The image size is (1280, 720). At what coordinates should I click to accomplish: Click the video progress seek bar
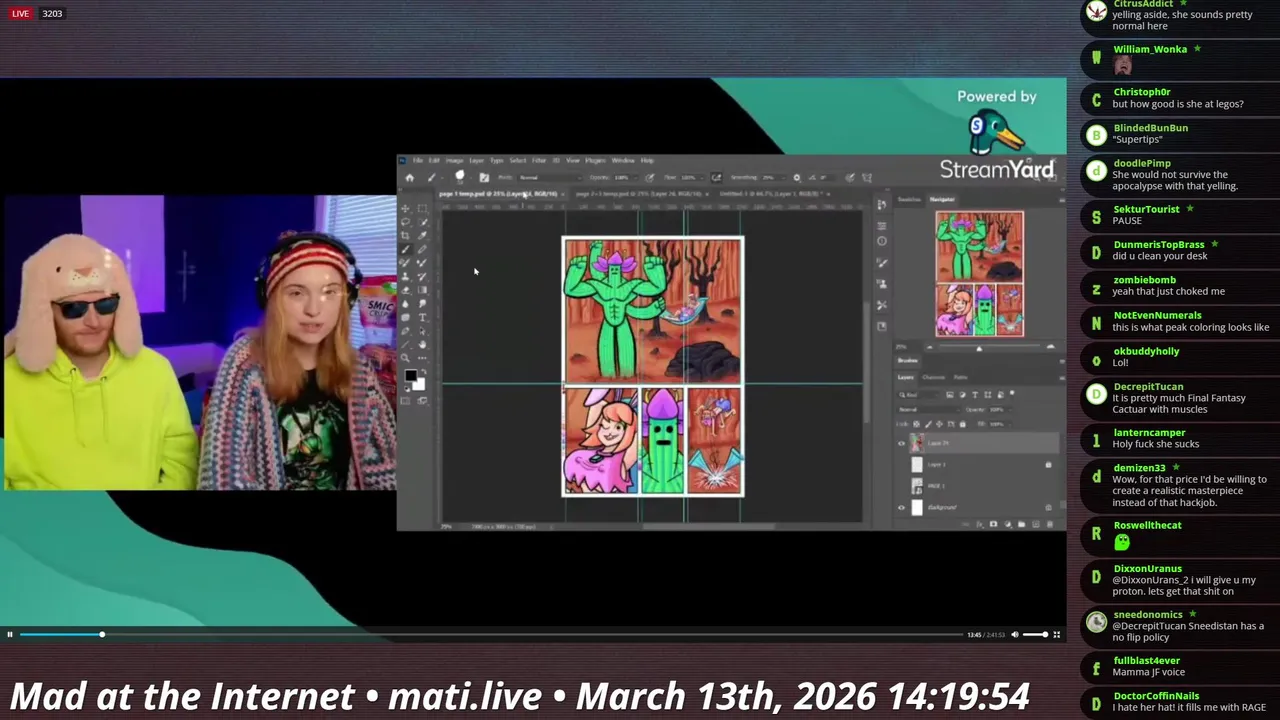point(490,634)
